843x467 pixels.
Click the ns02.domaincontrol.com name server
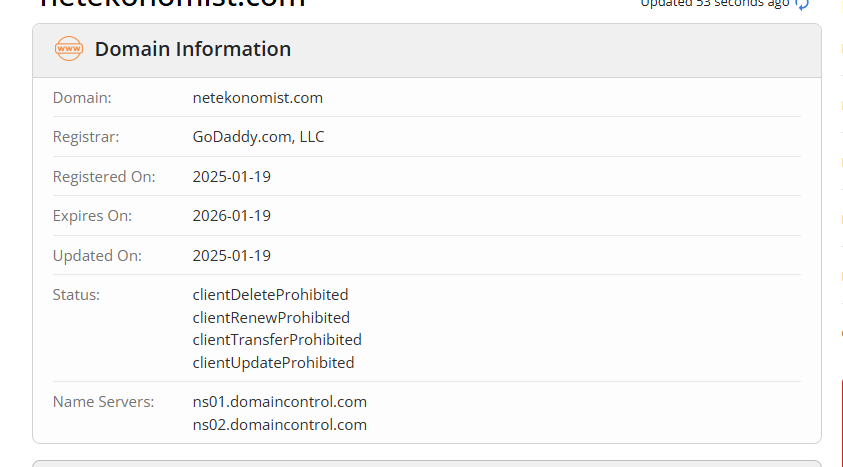point(280,425)
